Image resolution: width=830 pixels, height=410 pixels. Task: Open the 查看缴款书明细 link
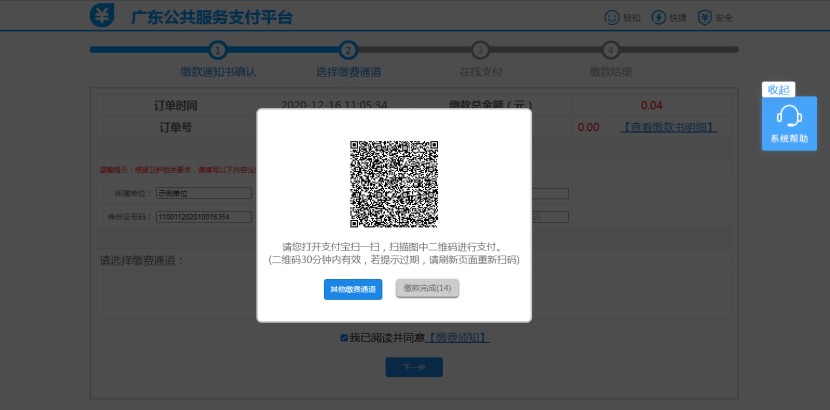click(668, 127)
